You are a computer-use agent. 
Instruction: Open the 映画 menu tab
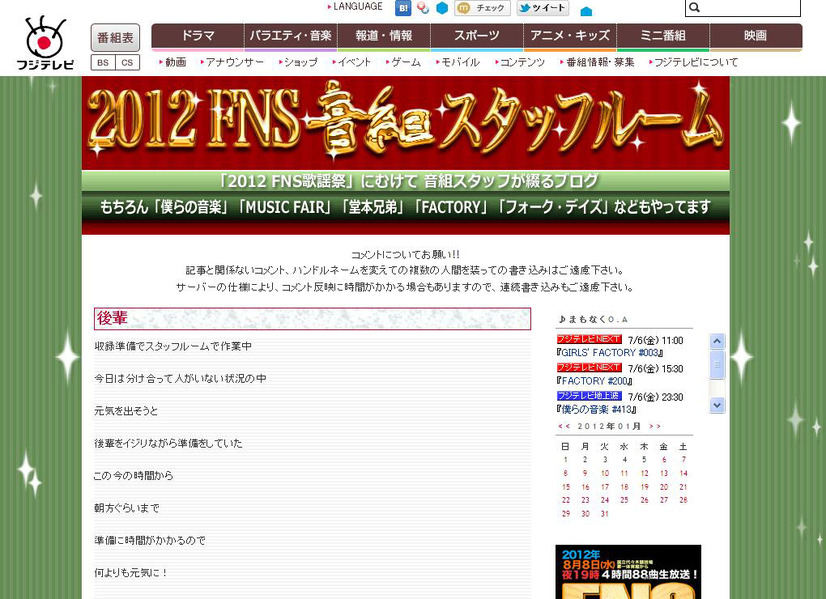click(x=756, y=36)
